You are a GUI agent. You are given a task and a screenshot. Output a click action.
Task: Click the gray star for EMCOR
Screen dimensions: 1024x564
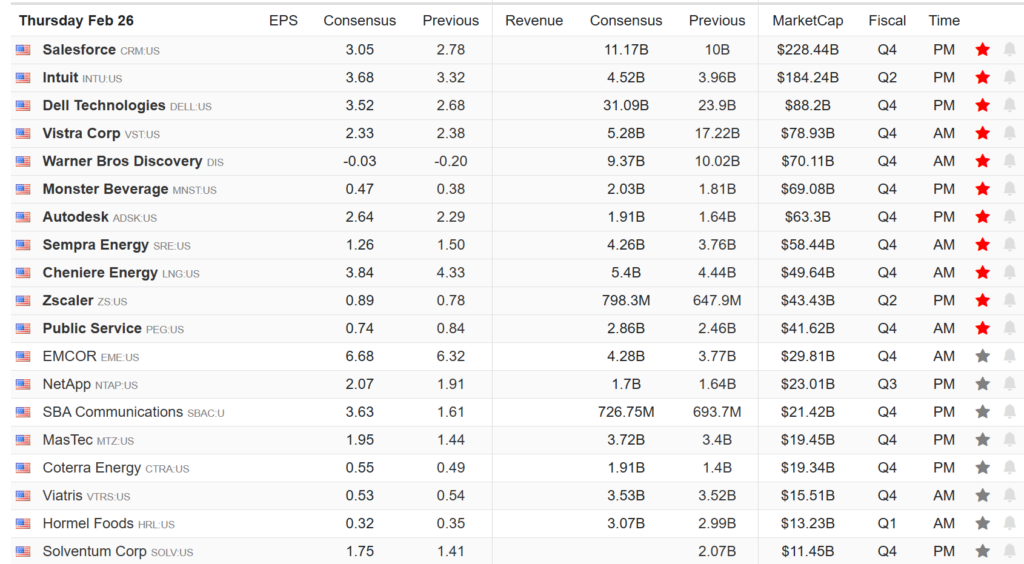tap(982, 356)
